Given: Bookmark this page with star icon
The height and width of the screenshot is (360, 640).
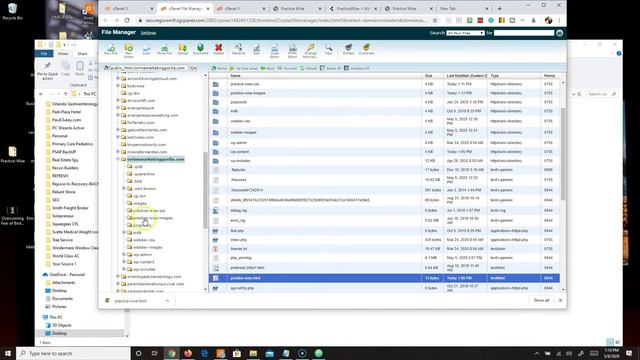Looking at the screenshot, I should click(435, 20).
